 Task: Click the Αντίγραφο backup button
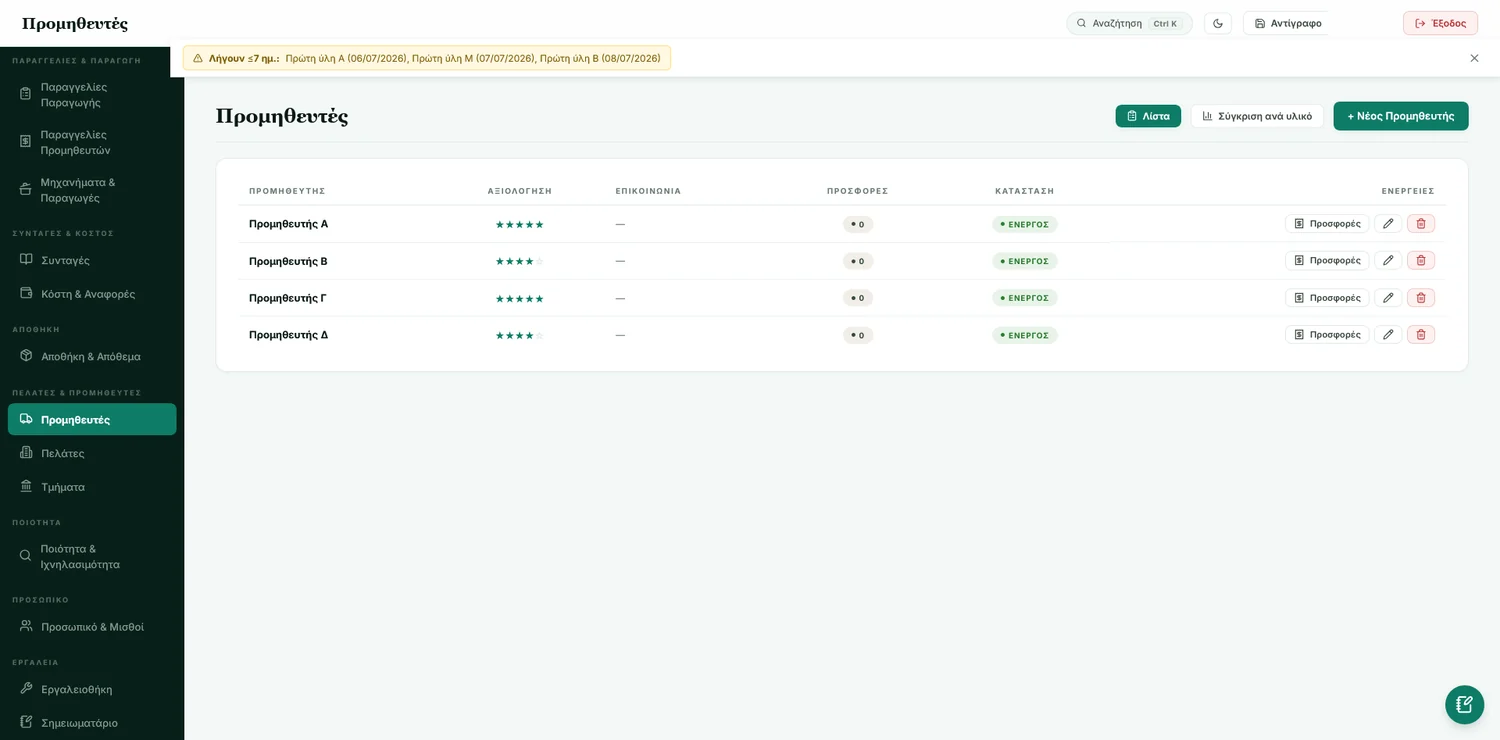tap(1288, 23)
